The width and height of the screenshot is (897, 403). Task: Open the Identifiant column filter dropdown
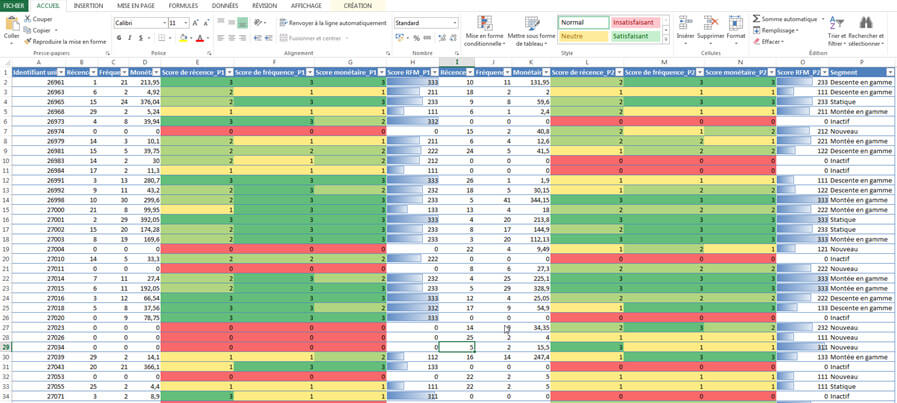pyautogui.click(x=61, y=72)
